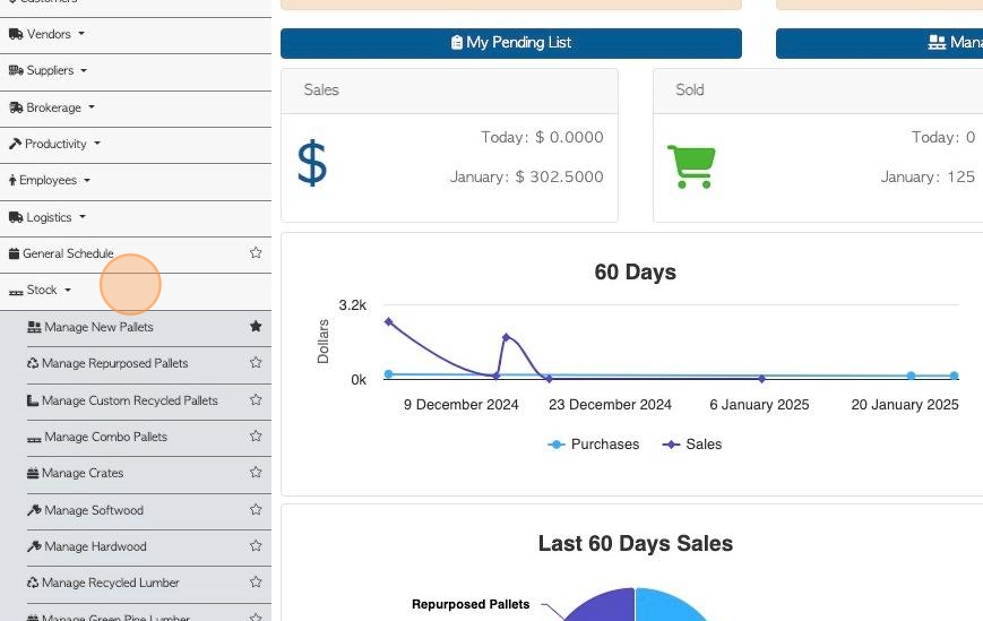
Task: Click the clipboard icon on My Pending List
Action: [456, 43]
